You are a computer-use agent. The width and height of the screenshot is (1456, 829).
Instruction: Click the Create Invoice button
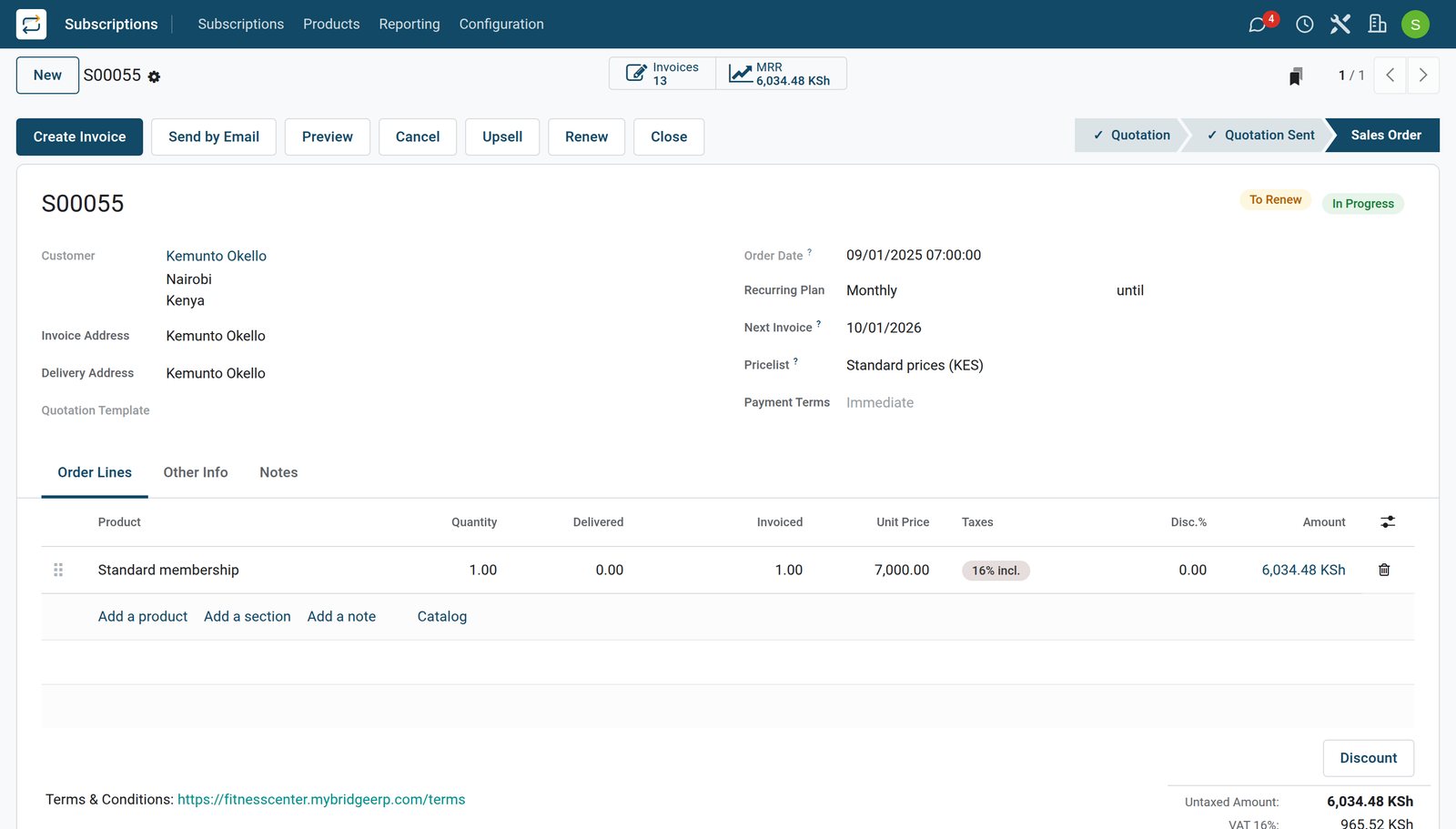click(x=80, y=136)
